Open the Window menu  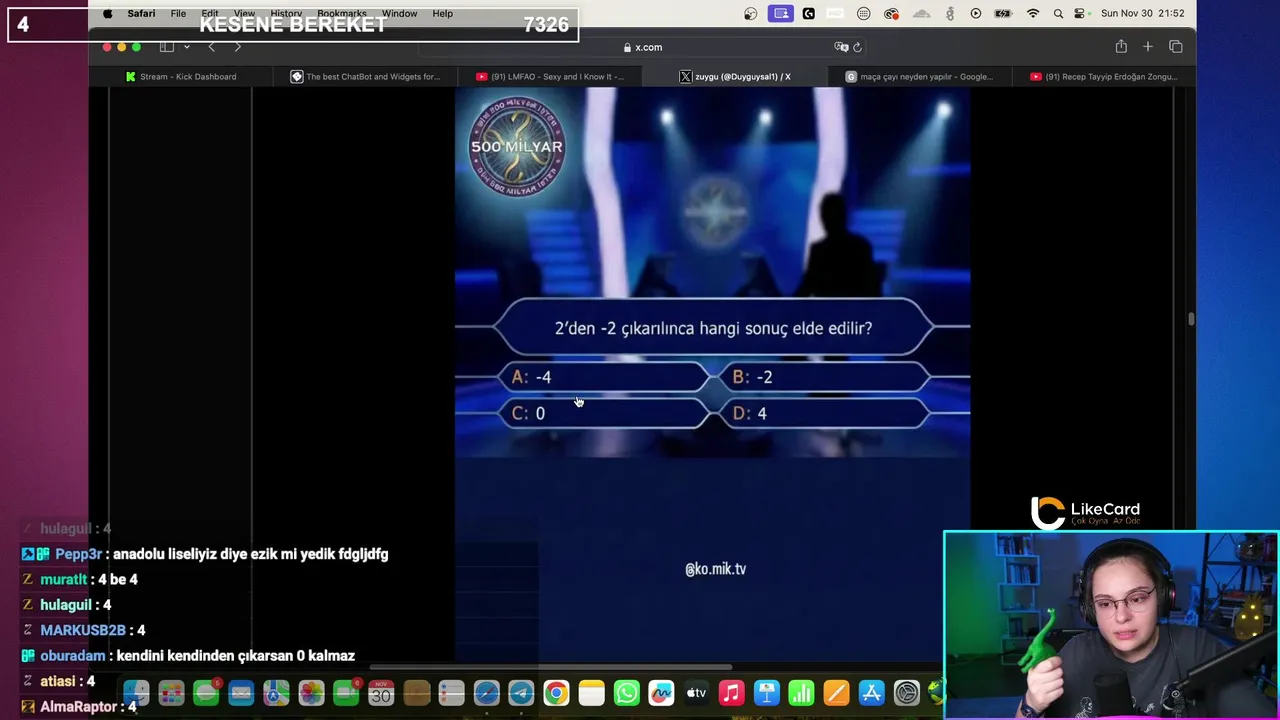399,14
